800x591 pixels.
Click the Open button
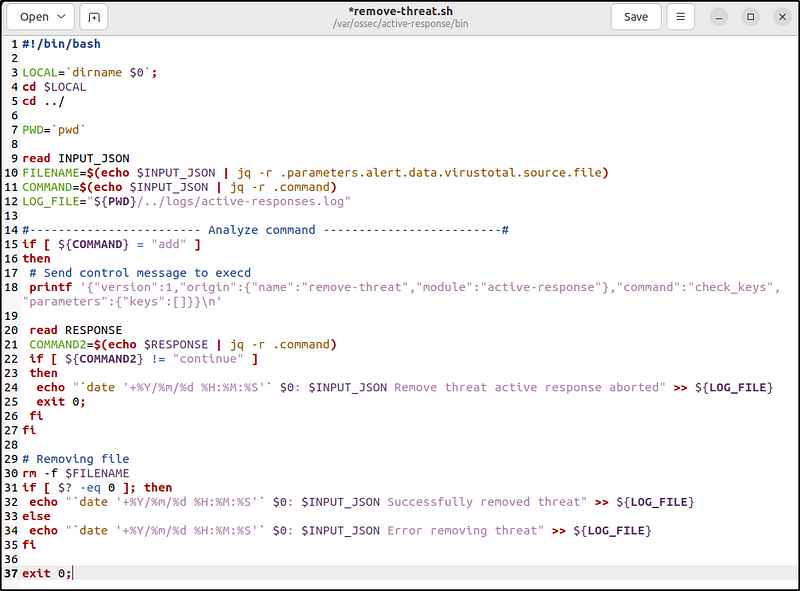pyautogui.click(x=34, y=17)
